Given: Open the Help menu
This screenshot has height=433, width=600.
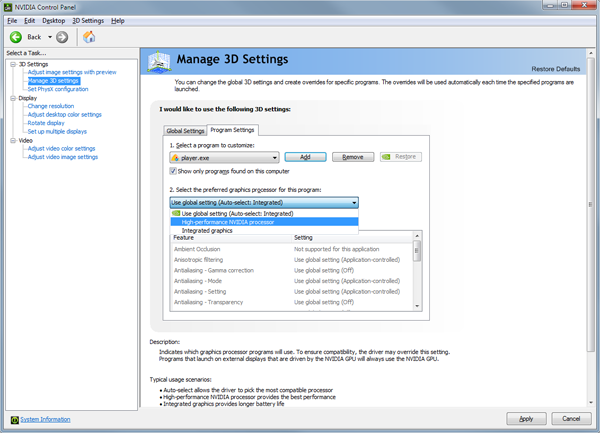Looking at the screenshot, I should [x=118, y=21].
